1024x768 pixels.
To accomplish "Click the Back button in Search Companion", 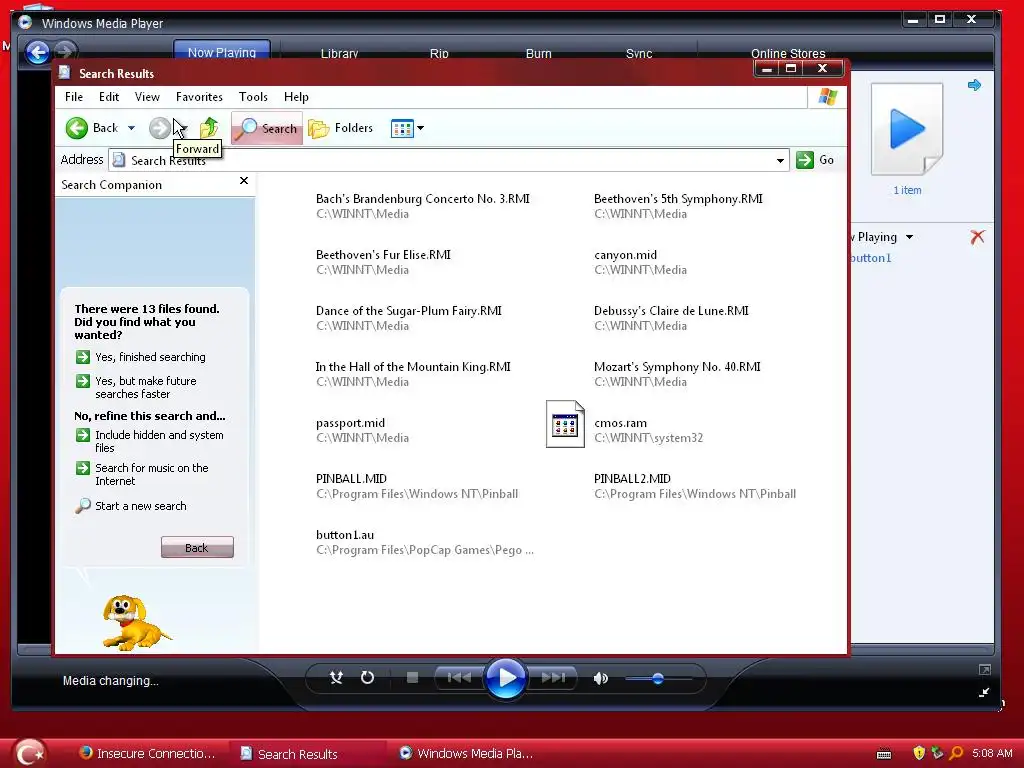I will coord(197,547).
